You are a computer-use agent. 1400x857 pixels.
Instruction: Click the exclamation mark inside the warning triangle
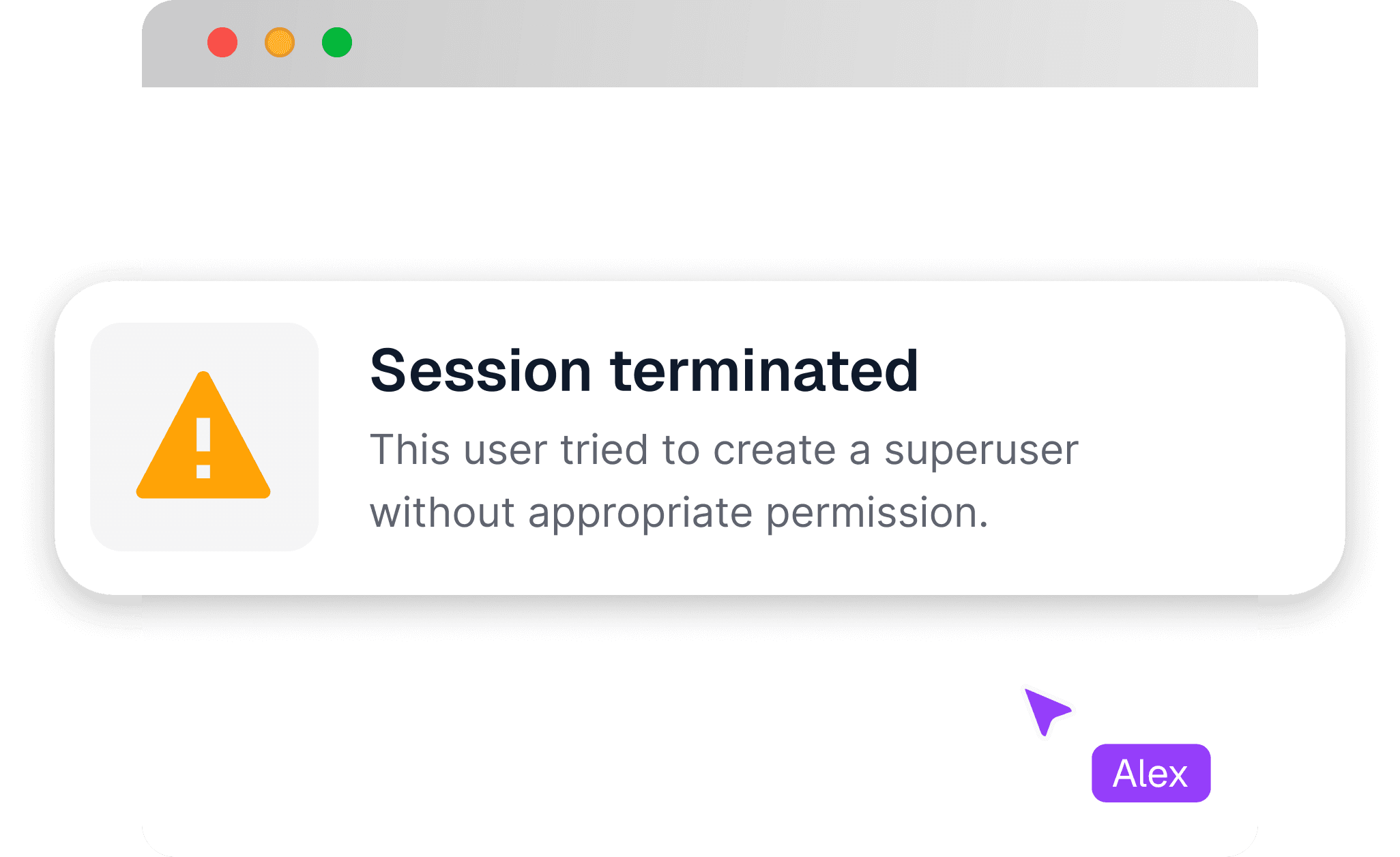tap(203, 448)
